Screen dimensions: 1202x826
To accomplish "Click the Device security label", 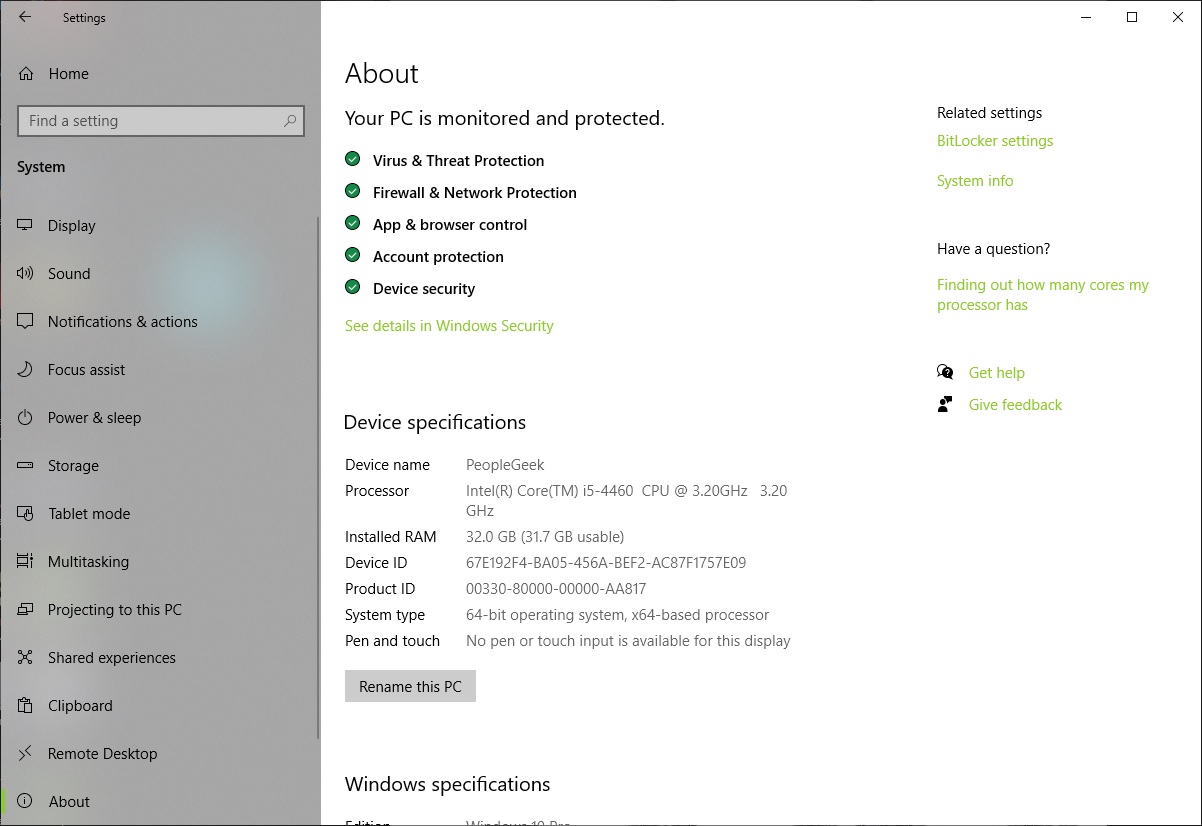I will point(424,289).
